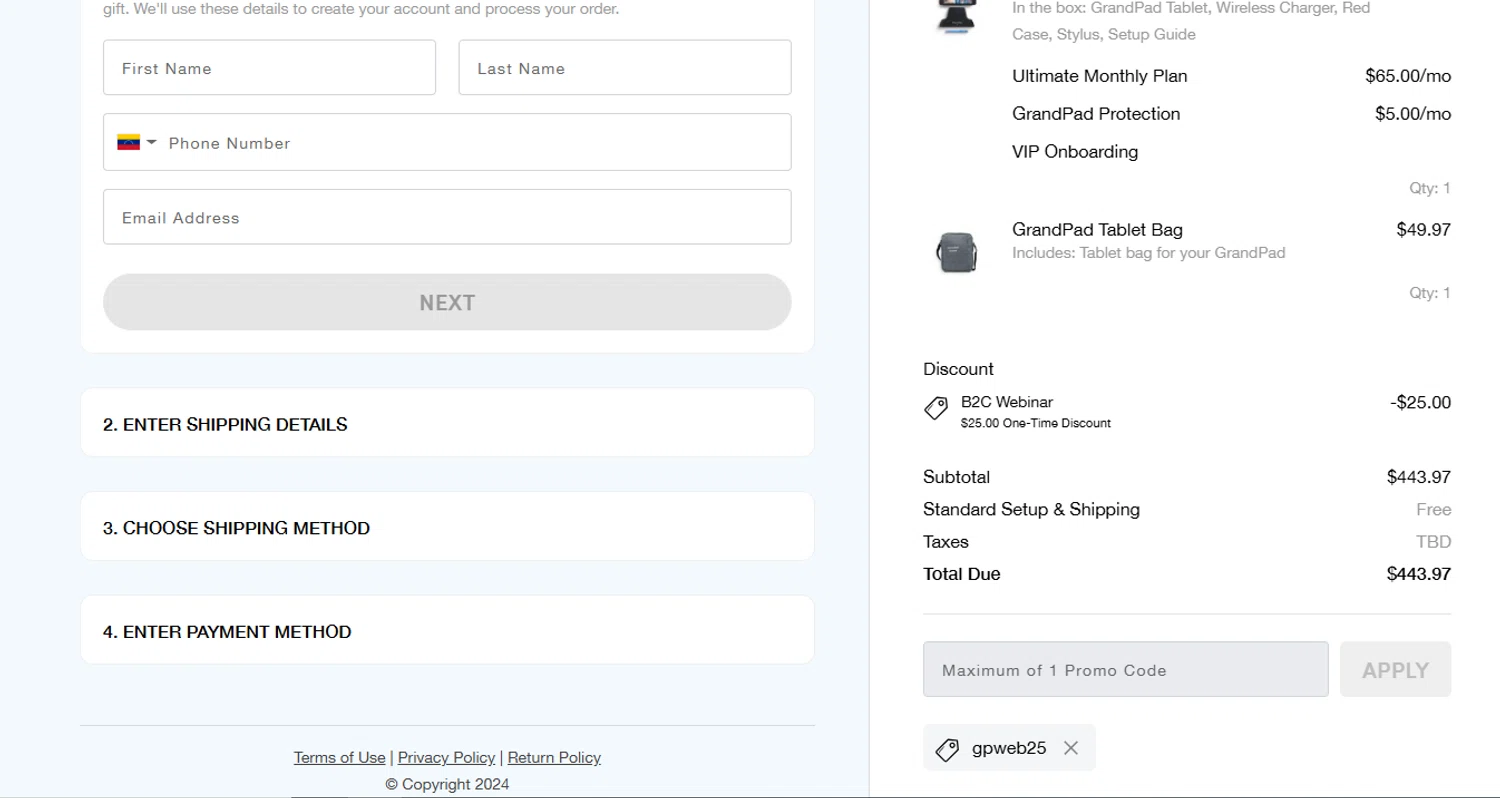The width and height of the screenshot is (1500, 798).
Task: Open the phone country flag dropdown
Action: (x=137, y=143)
